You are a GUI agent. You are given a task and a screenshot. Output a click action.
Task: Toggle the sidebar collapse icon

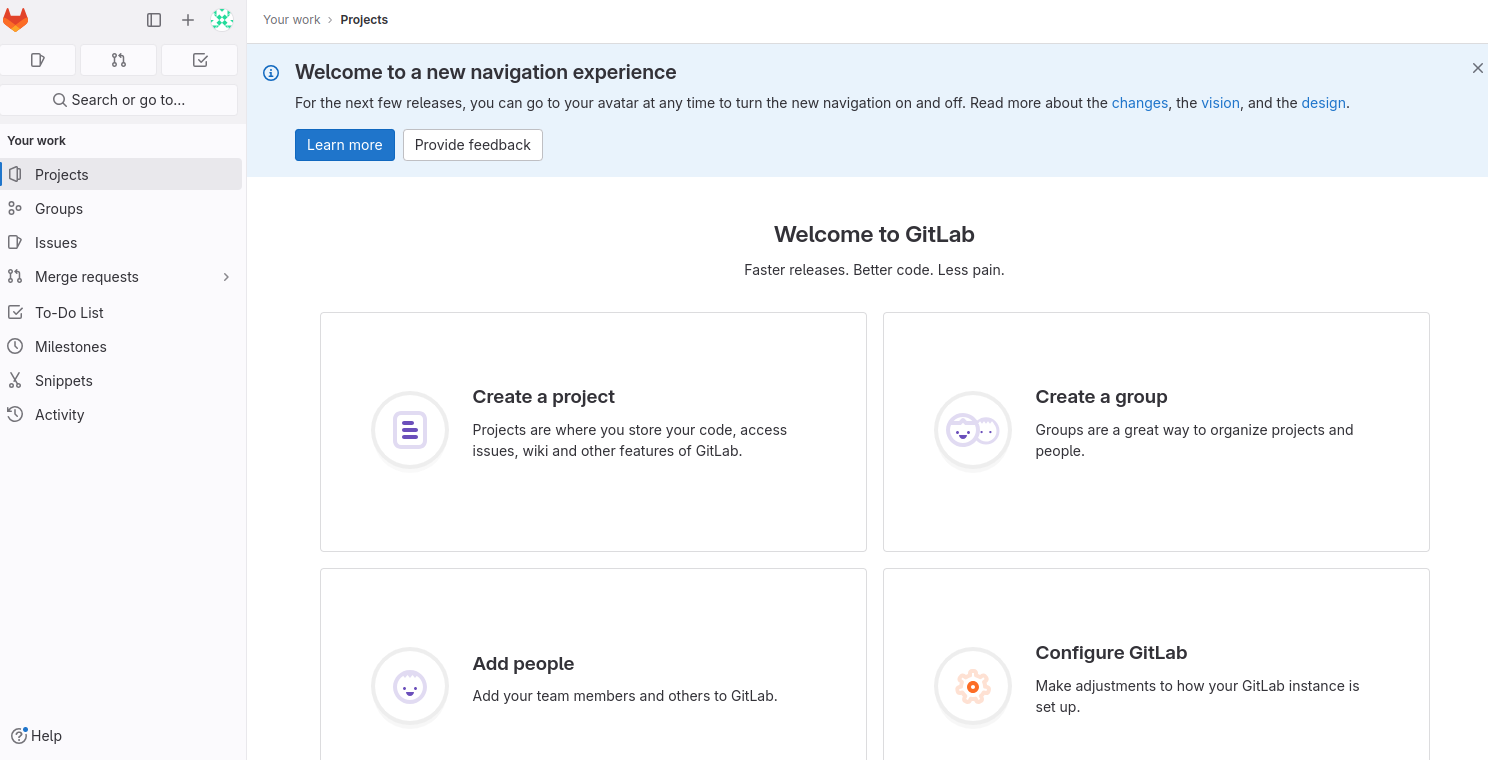pos(154,20)
